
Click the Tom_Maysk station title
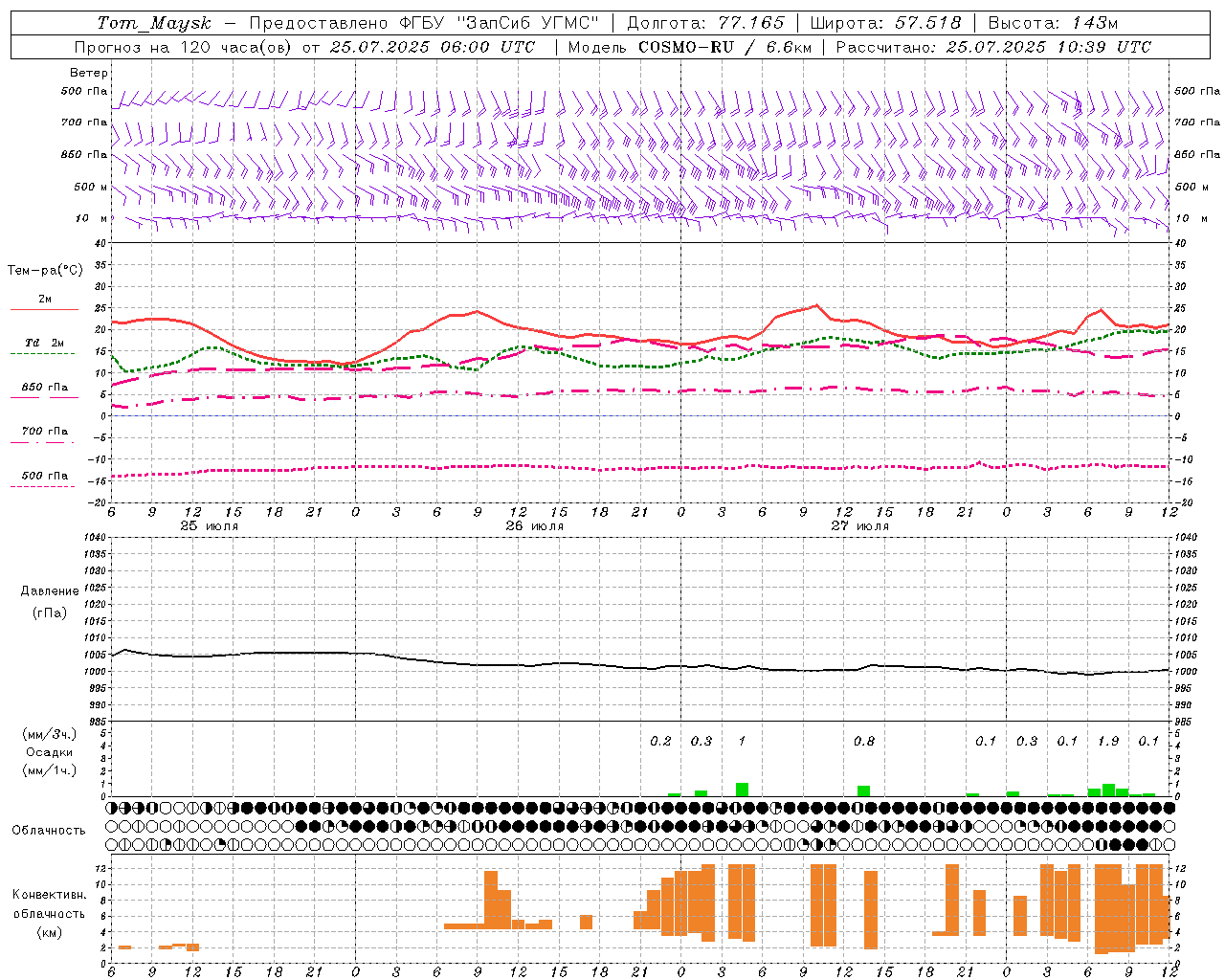tap(154, 23)
